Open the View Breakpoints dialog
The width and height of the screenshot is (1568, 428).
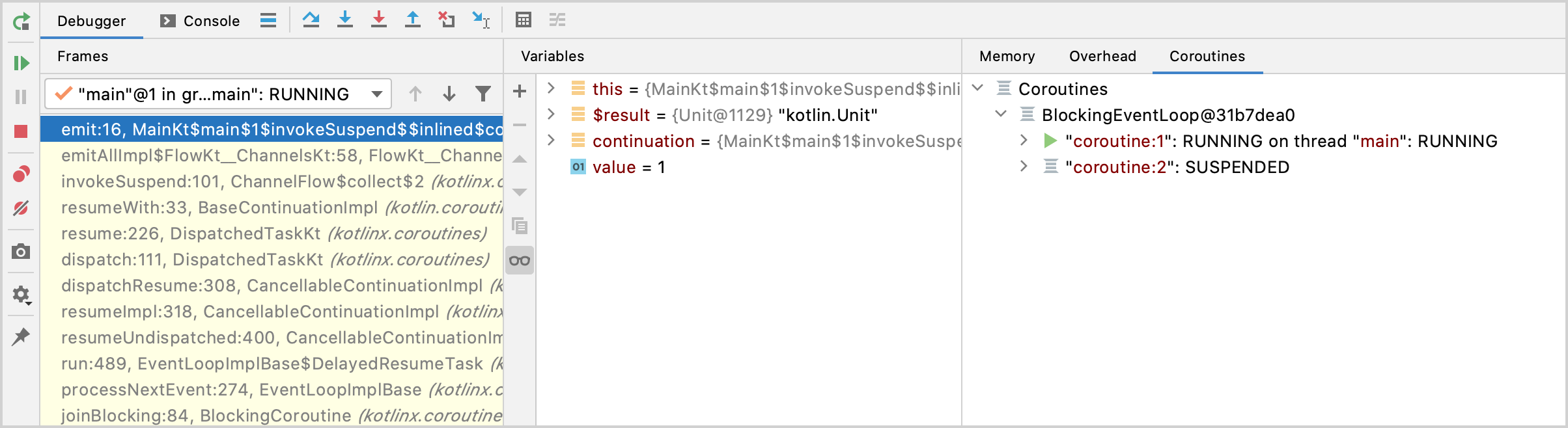point(21,174)
